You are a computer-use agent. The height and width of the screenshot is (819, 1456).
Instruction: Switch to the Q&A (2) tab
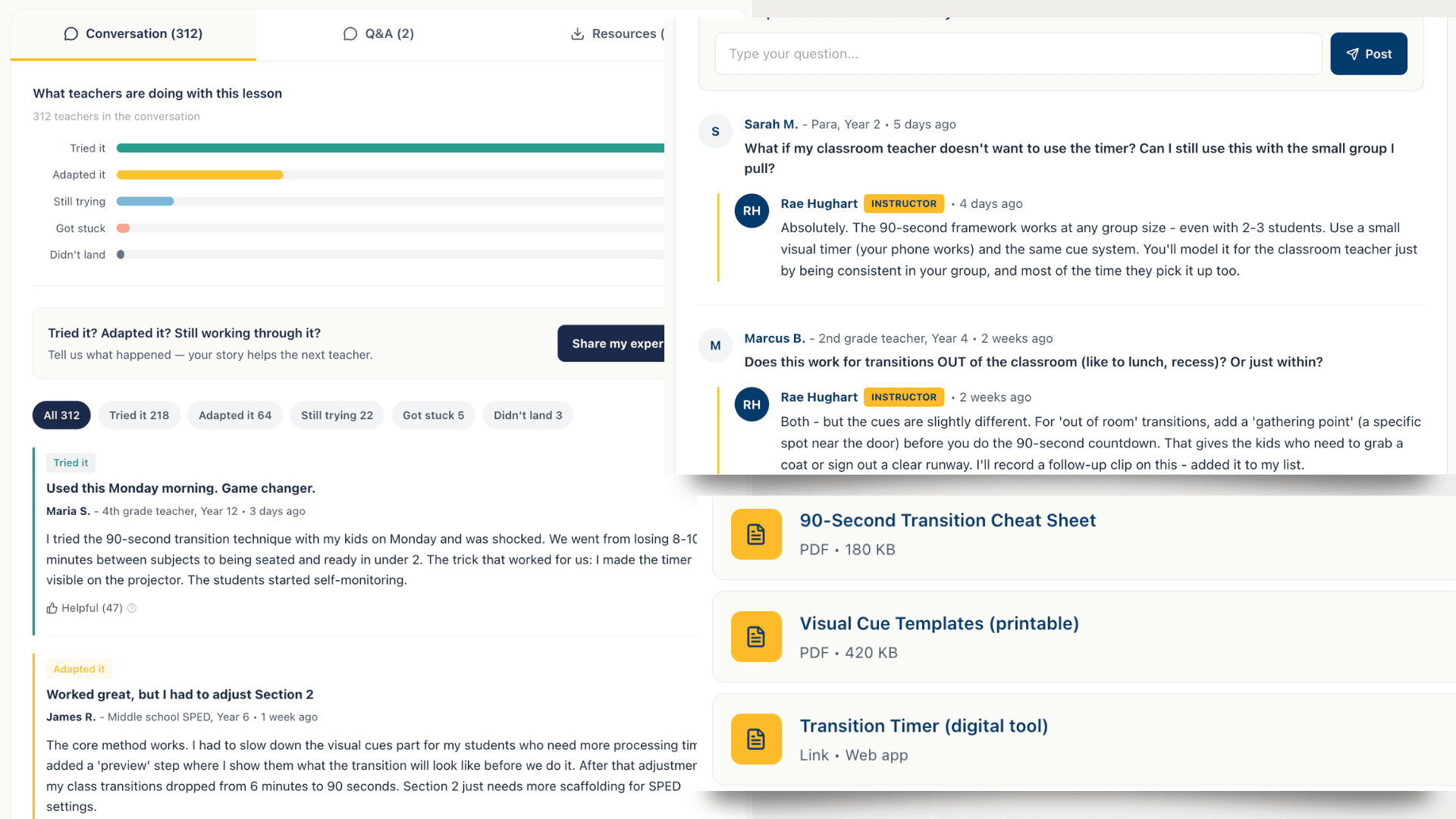(x=378, y=34)
